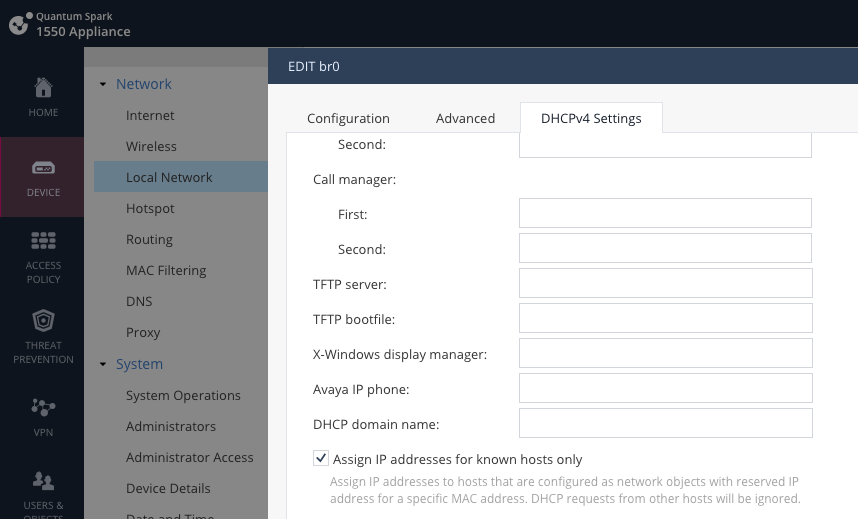Open the System heading in sidebar
Screen dimensions: 858x519
click(140, 364)
